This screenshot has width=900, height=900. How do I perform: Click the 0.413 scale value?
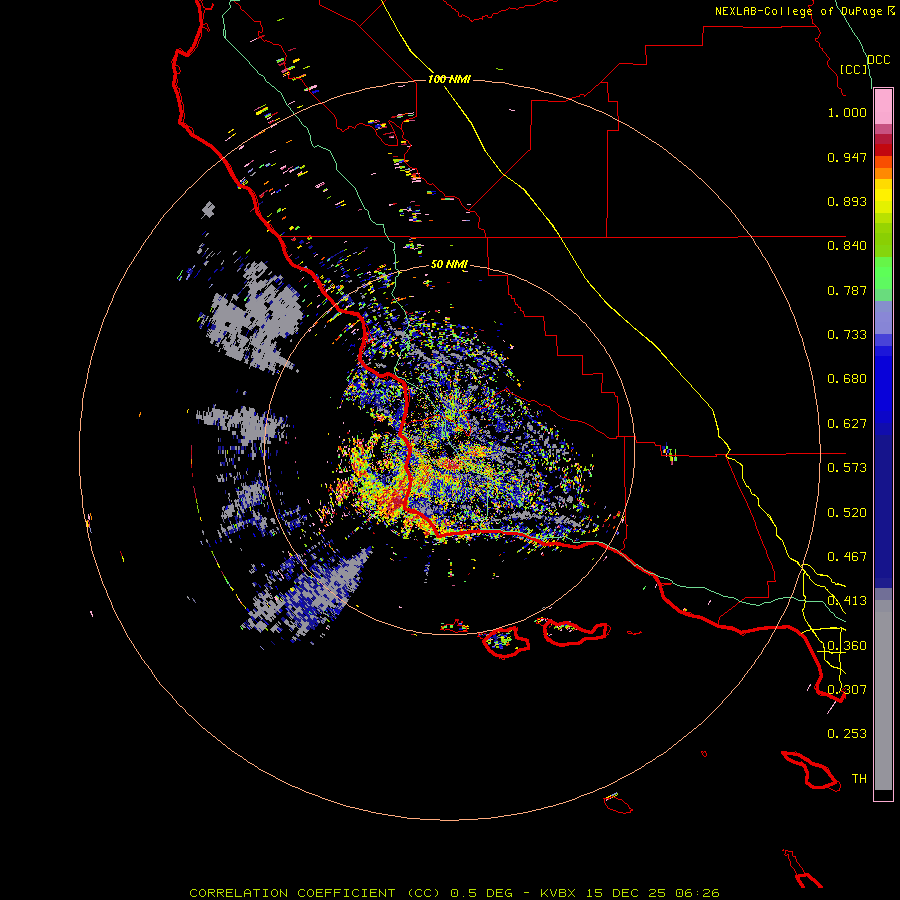tap(847, 601)
